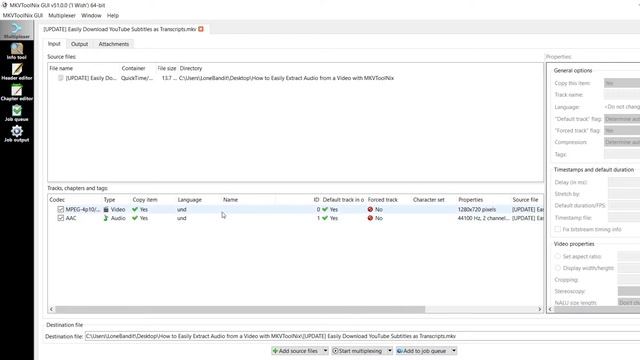Click left arrow of tracks horizontal scrollbar
Image resolution: width=640 pixels, height=360 pixels.
point(51,309)
